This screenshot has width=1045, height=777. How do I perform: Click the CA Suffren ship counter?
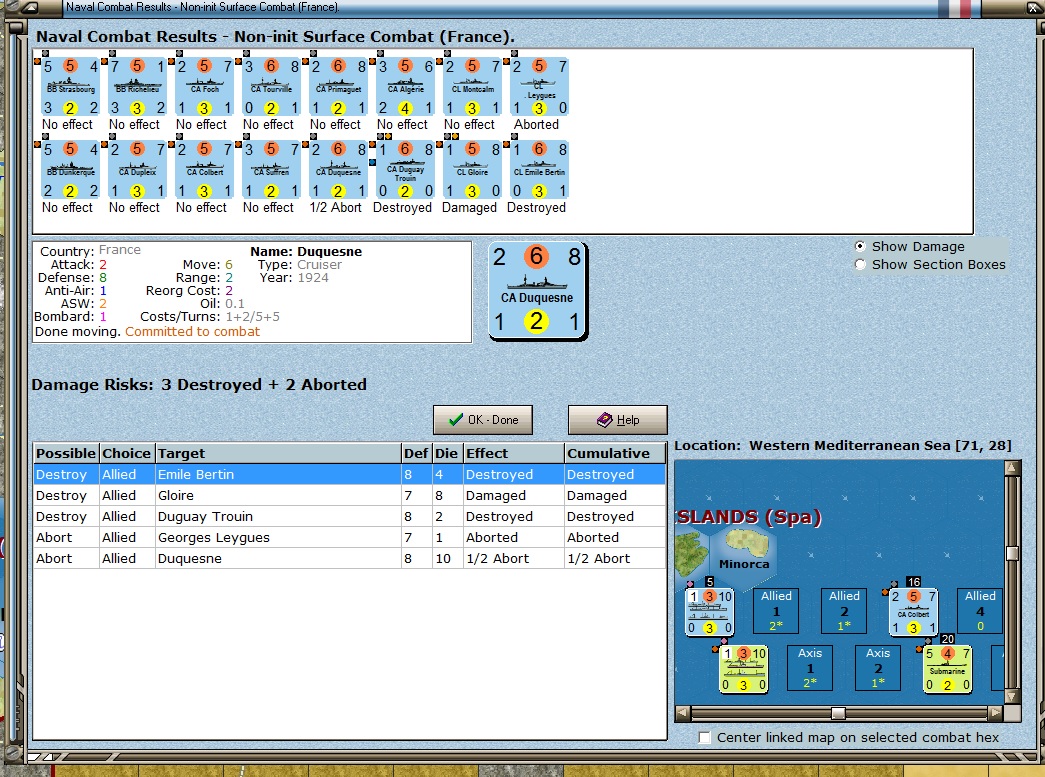point(271,171)
